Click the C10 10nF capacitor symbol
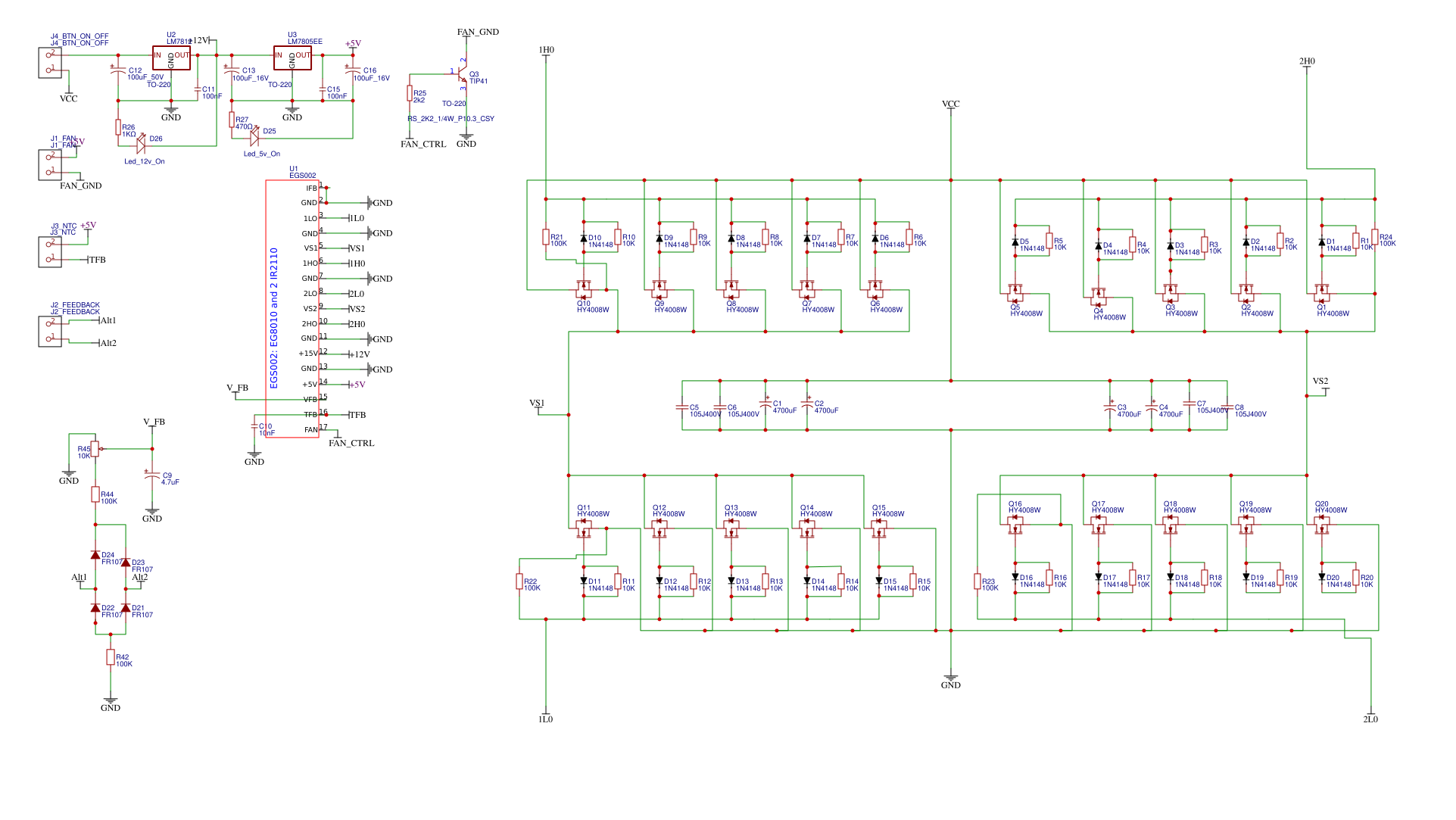The height and width of the screenshot is (820, 1456). click(254, 426)
